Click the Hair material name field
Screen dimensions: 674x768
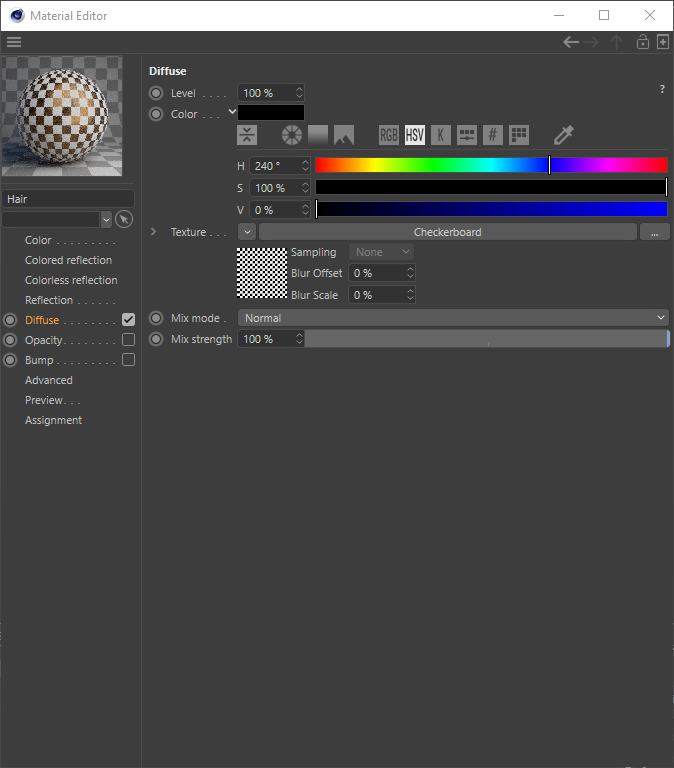[68, 199]
